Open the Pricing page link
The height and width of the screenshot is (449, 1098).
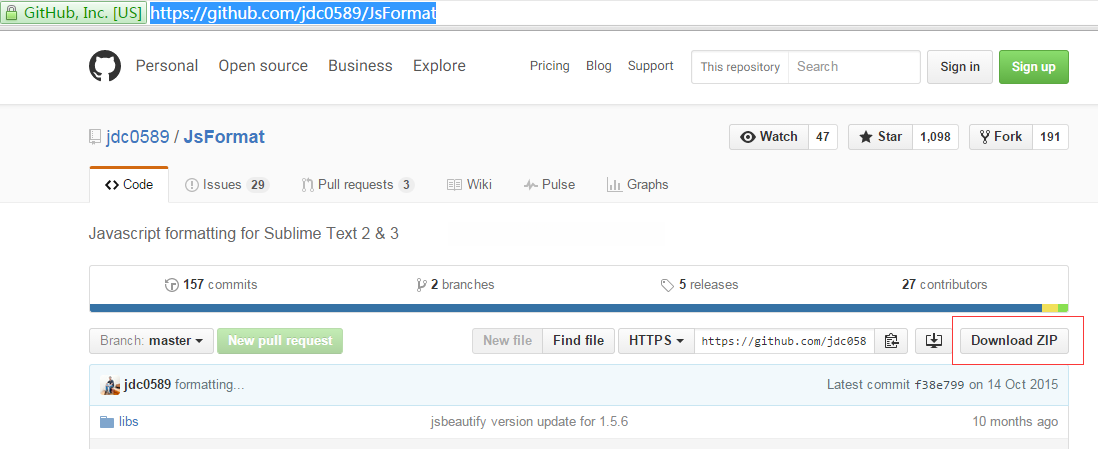coord(550,66)
